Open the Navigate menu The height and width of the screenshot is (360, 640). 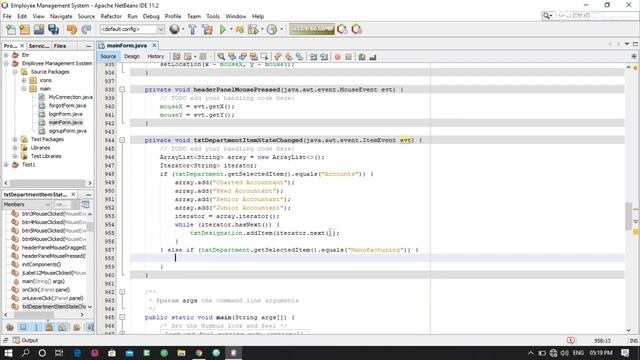pyautogui.click(x=61, y=16)
